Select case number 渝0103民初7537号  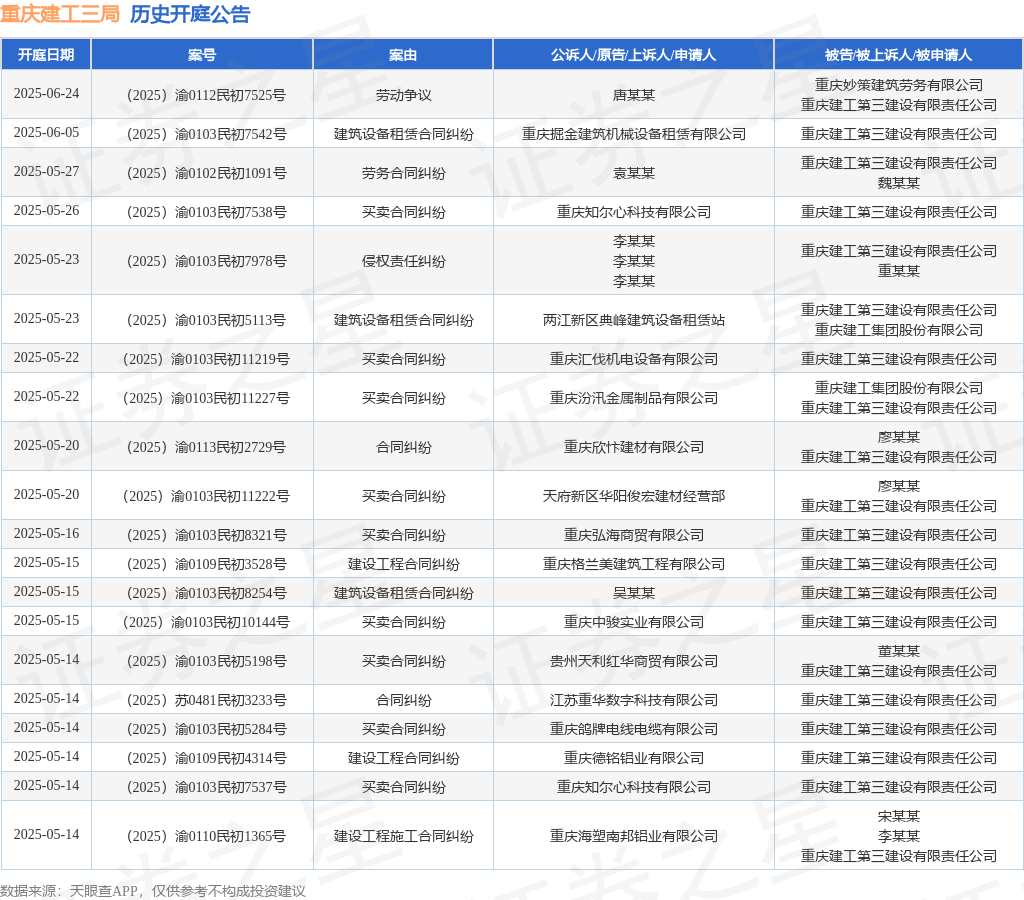[206, 788]
